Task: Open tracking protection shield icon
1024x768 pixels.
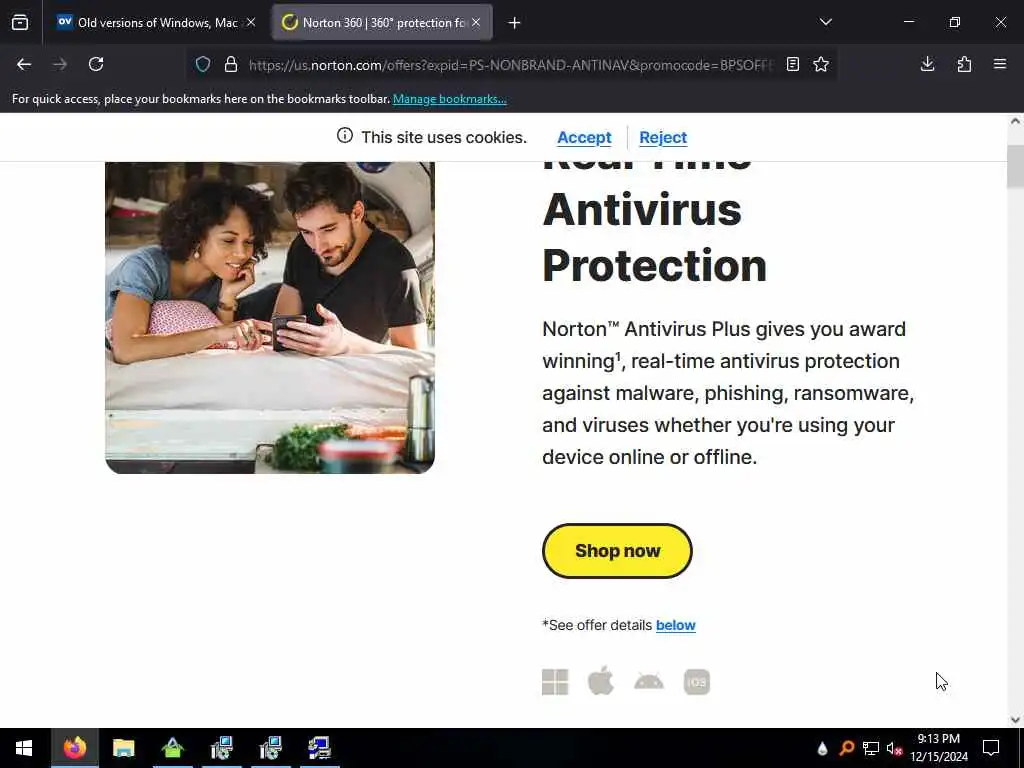Action: [x=203, y=64]
